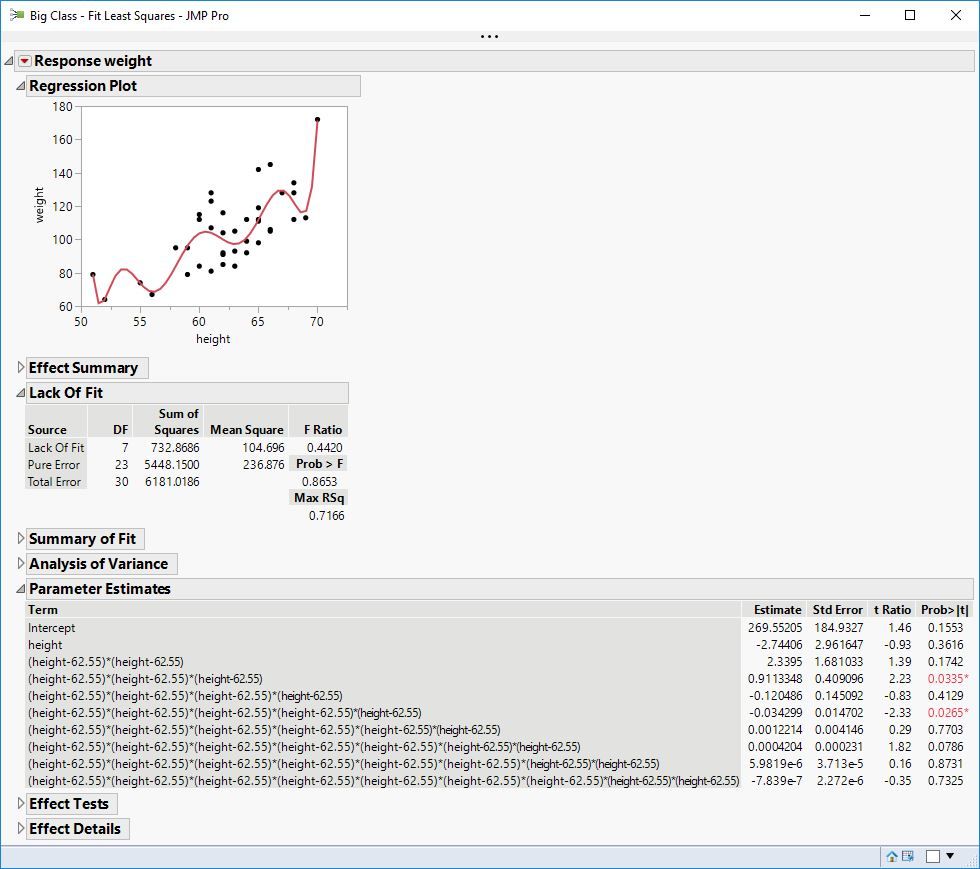Click the JMP app icon in title bar
This screenshot has width=980, height=869.
pos(16,15)
